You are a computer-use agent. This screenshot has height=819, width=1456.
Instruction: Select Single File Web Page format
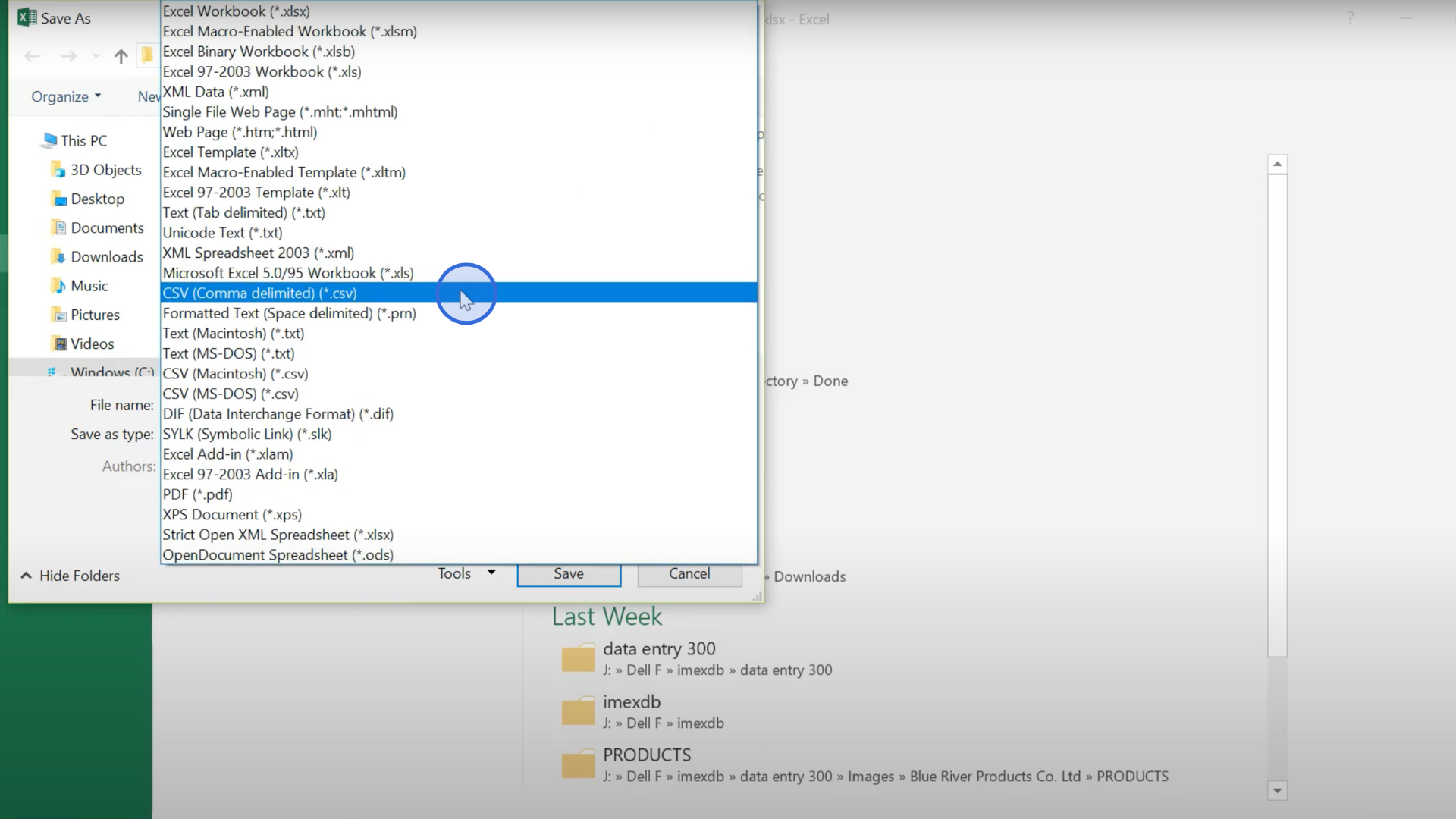[x=459, y=111]
